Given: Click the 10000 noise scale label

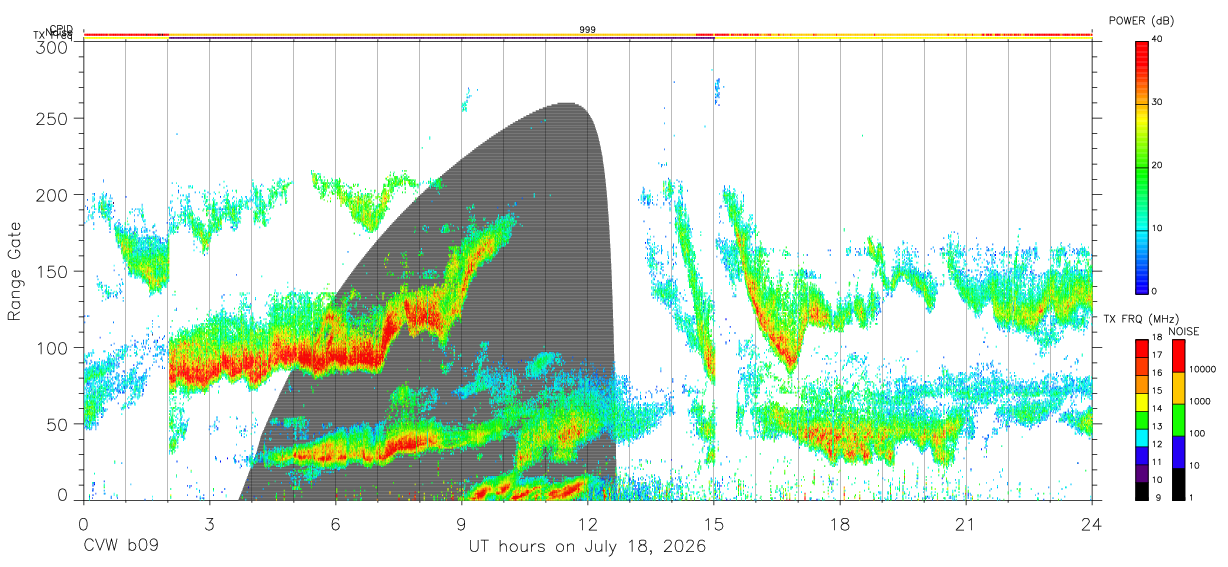Looking at the screenshot, I should click(x=1204, y=369).
